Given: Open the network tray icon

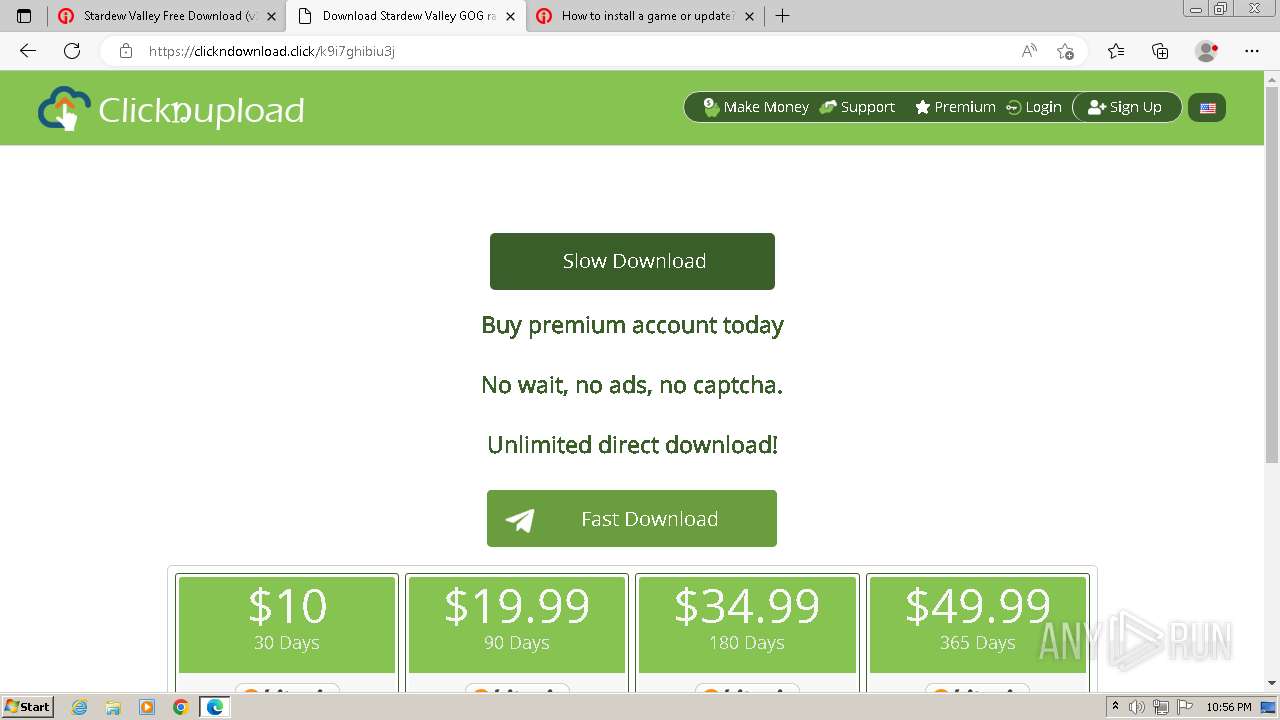Looking at the screenshot, I should [1161, 707].
